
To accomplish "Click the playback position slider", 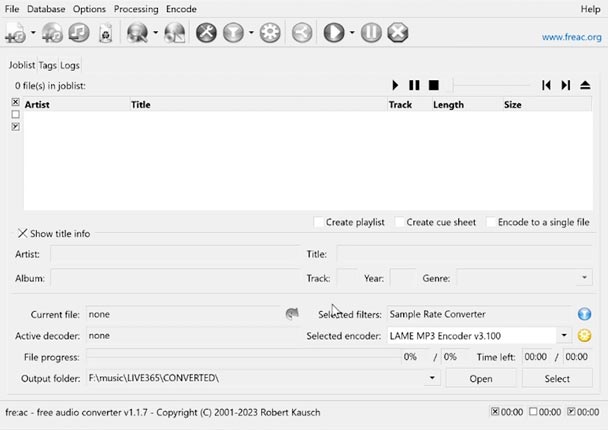I will click(490, 86).
